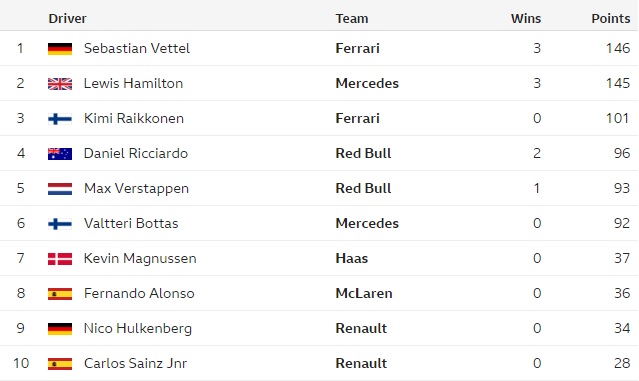Click the Dutch flag beside Max Verstappen
The height and width of the screenshot is (381, 639).
(60, 189)
